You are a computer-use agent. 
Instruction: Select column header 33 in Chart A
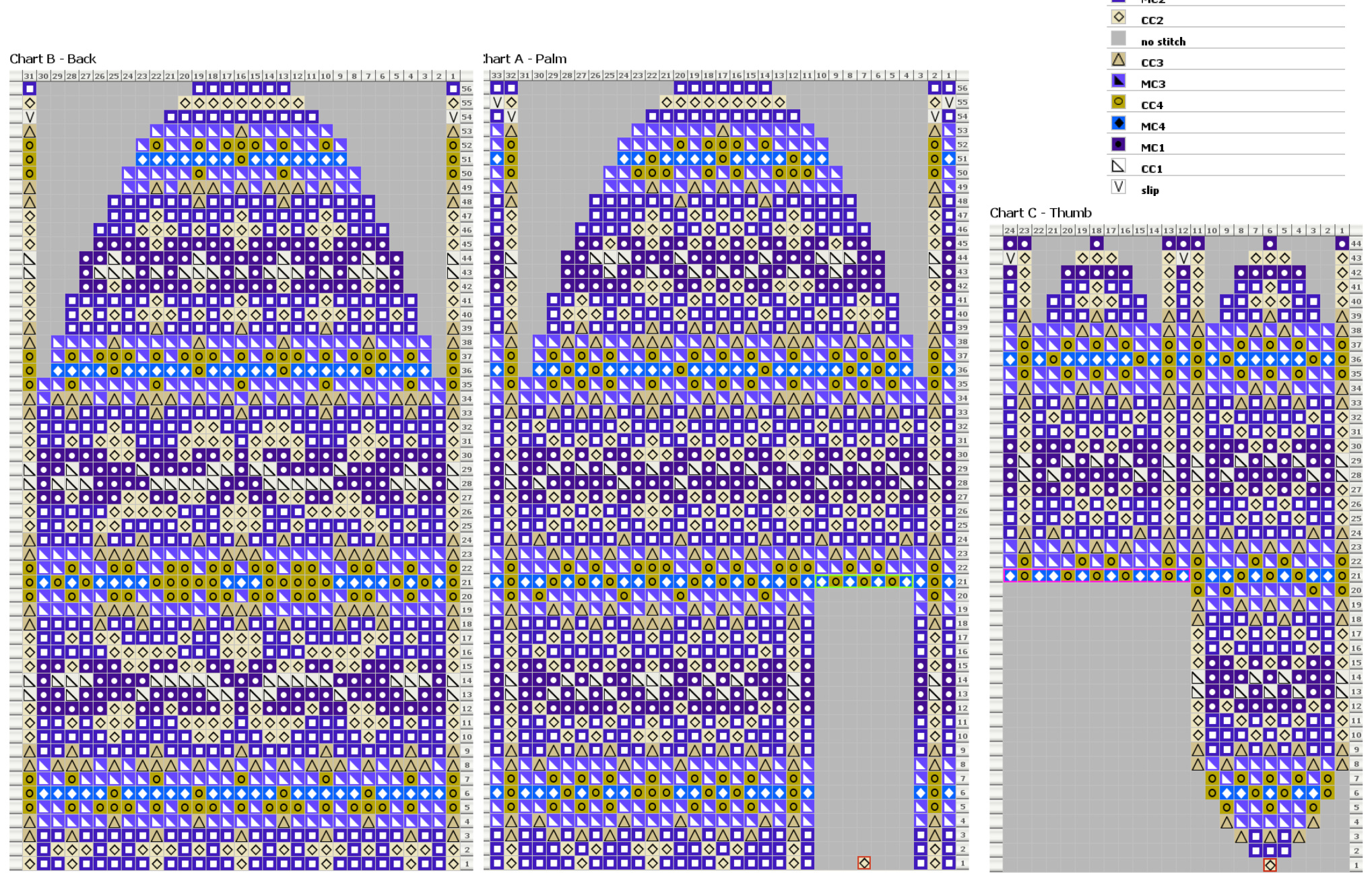point(496,75)
